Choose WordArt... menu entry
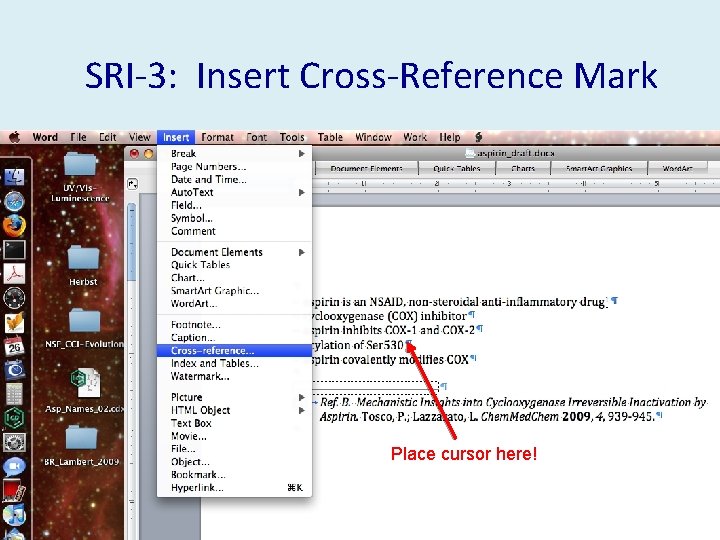The width and height of the screenshot is (720, 540). click(234, 304)
